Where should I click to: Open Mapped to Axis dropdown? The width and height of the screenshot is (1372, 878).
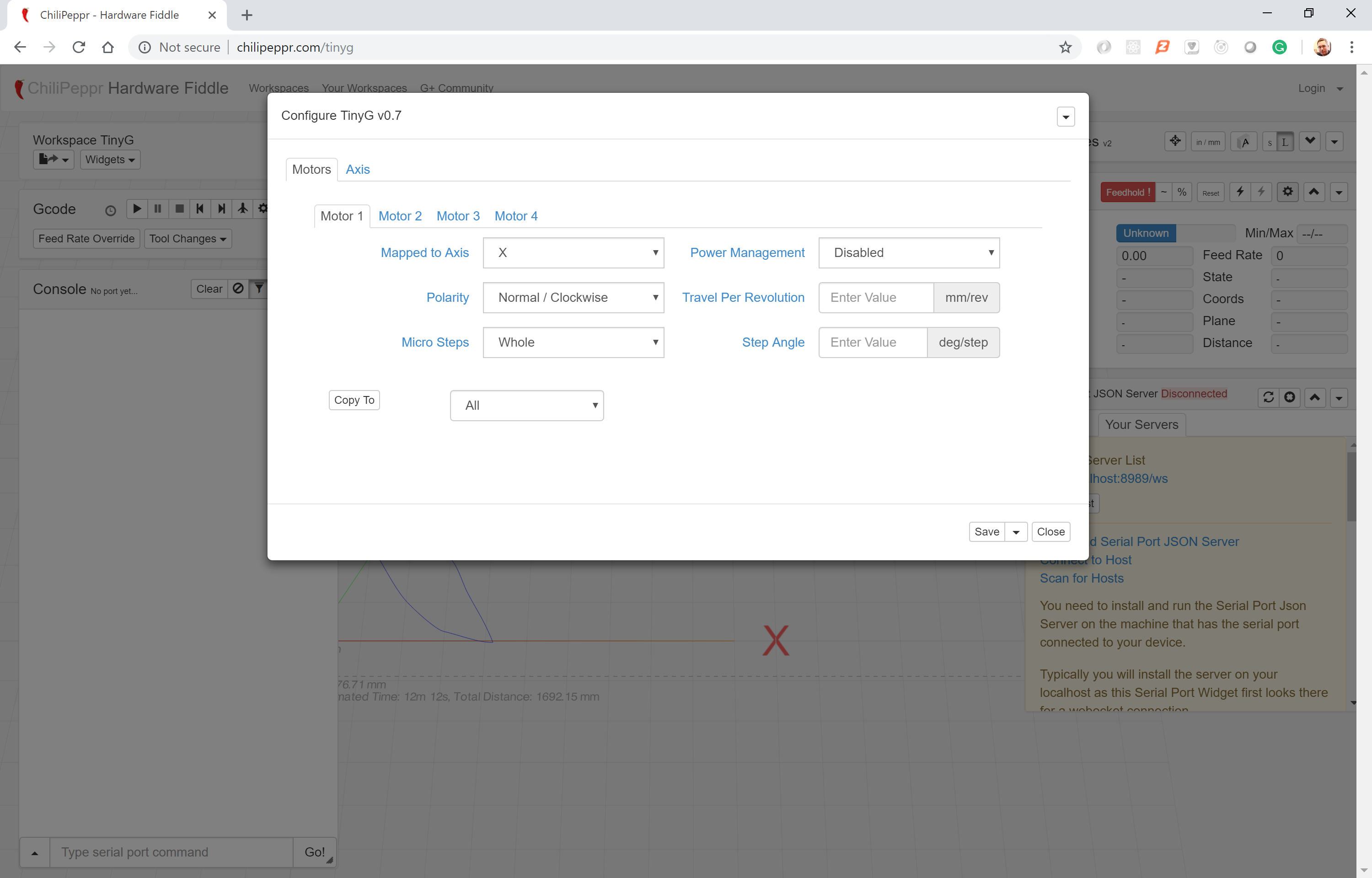(573, 252)
